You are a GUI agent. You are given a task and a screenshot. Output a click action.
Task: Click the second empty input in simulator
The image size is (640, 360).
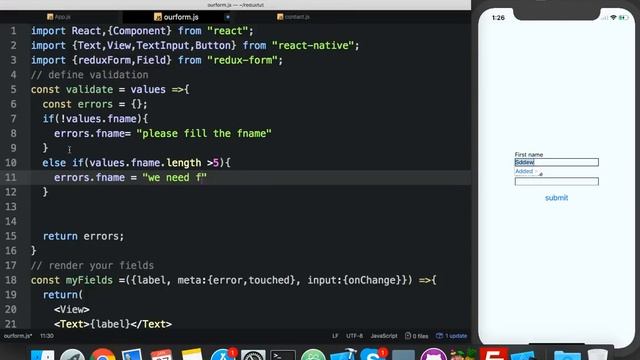(556, 182)
